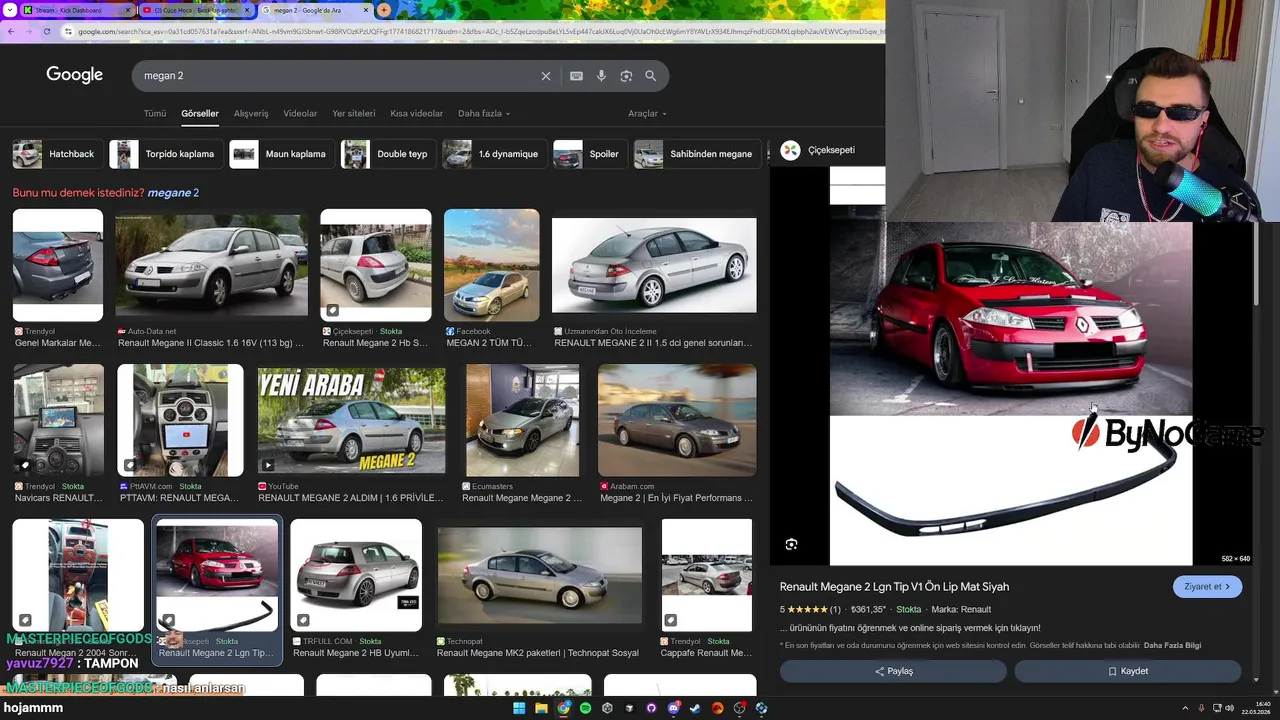The height and width of the screenshot is (720, 1280).
Task: Open the Arabam.com Megane 2 thumbnail
Action: click(x=677, y=420)
